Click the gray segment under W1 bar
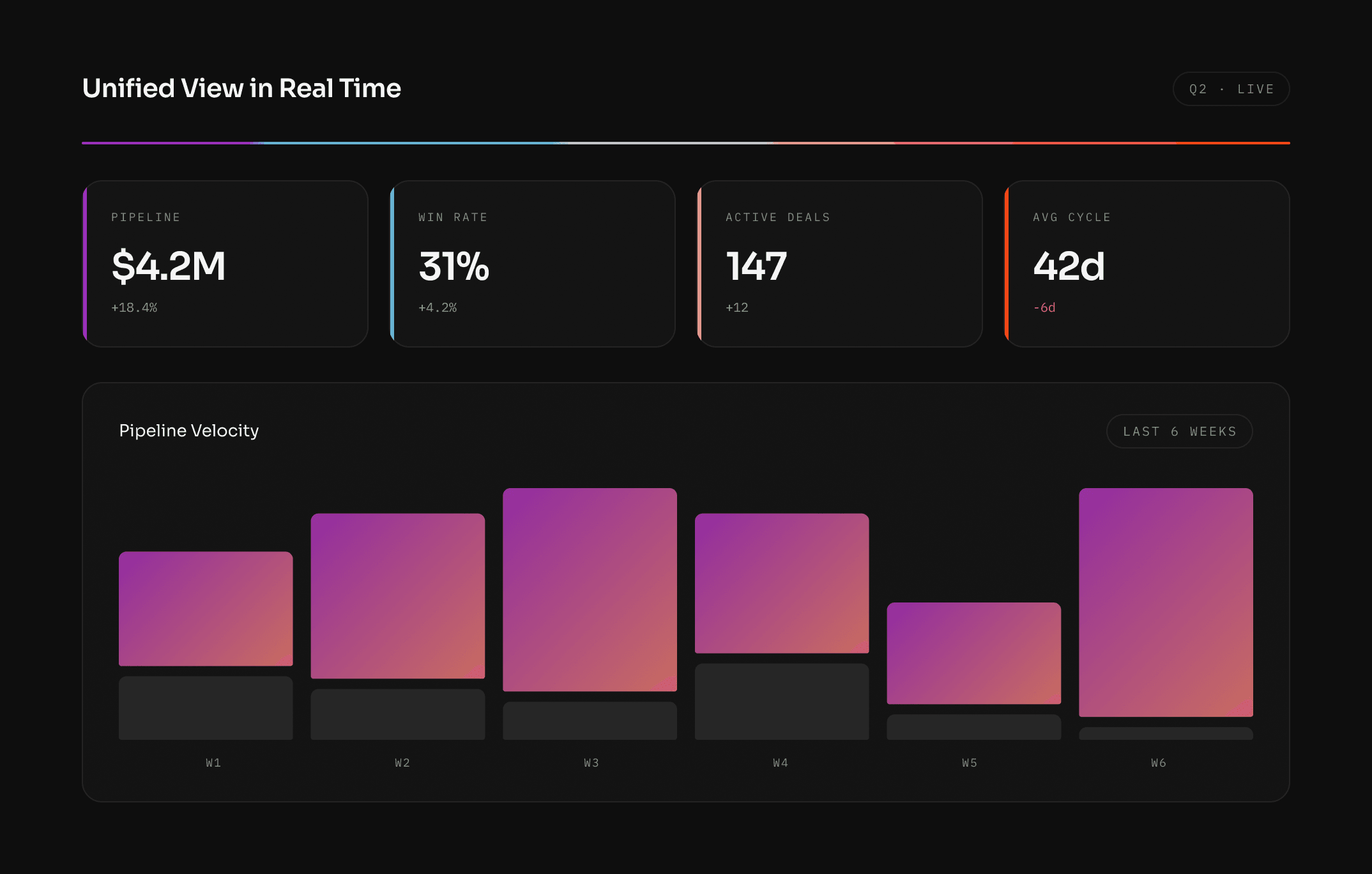This screenshot has width=1372, height=874. (206, 708)
